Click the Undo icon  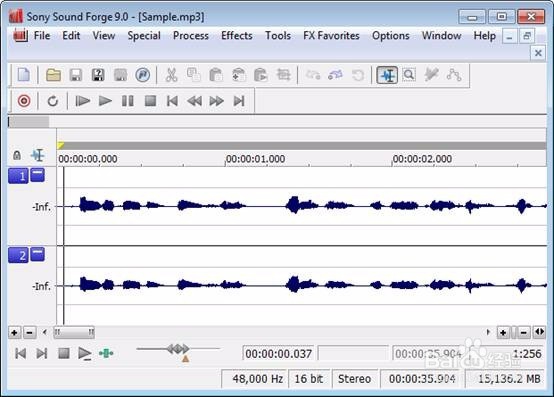(x=313, y=75)
